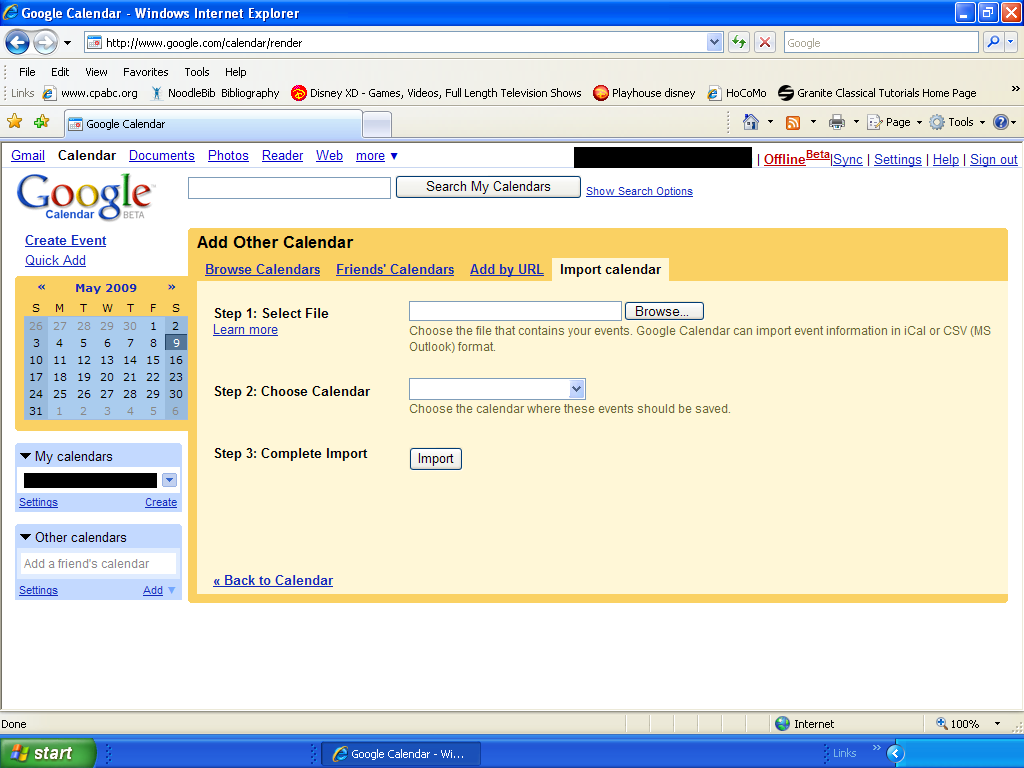Click the IE Back navigation arrow

(17, 43)
